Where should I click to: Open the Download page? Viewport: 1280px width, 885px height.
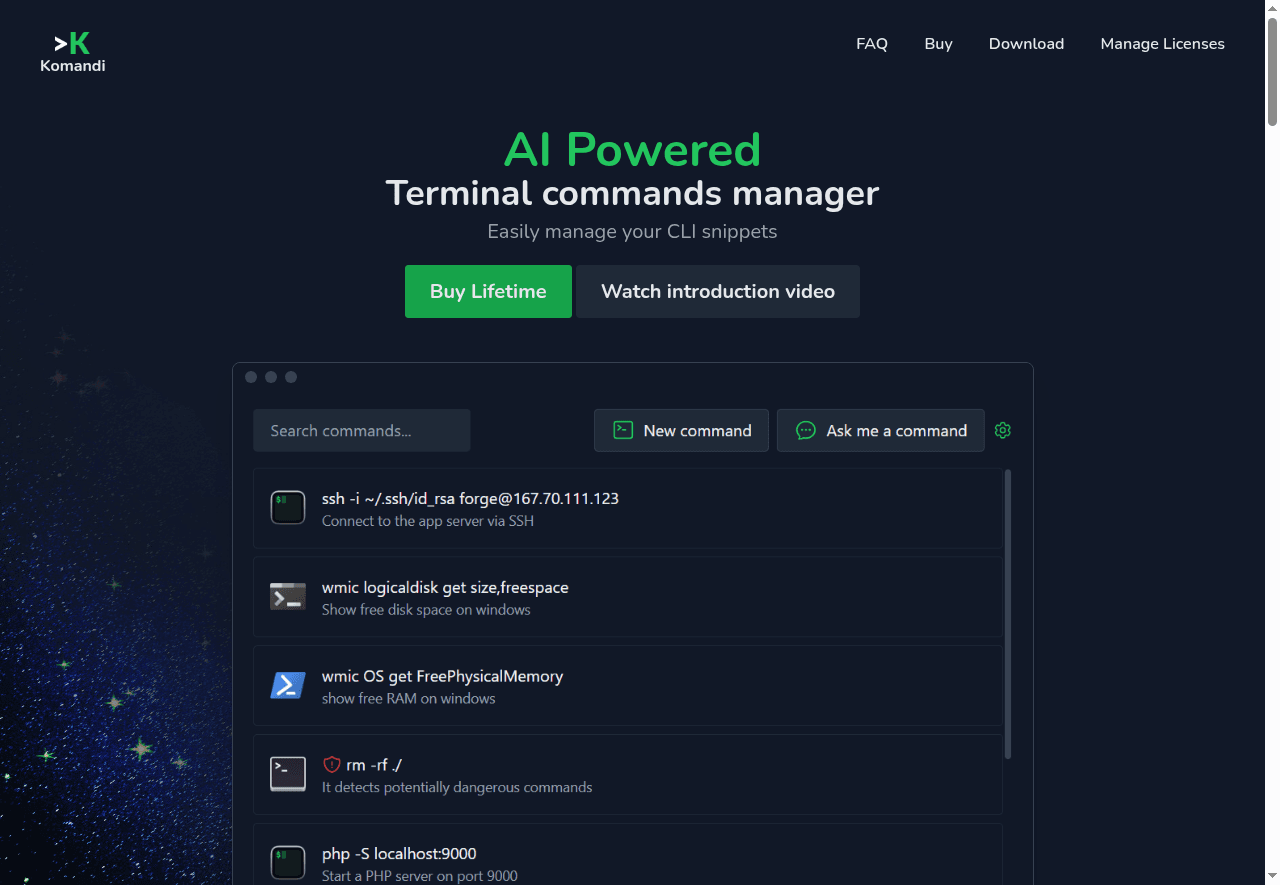coord(1026,44)
